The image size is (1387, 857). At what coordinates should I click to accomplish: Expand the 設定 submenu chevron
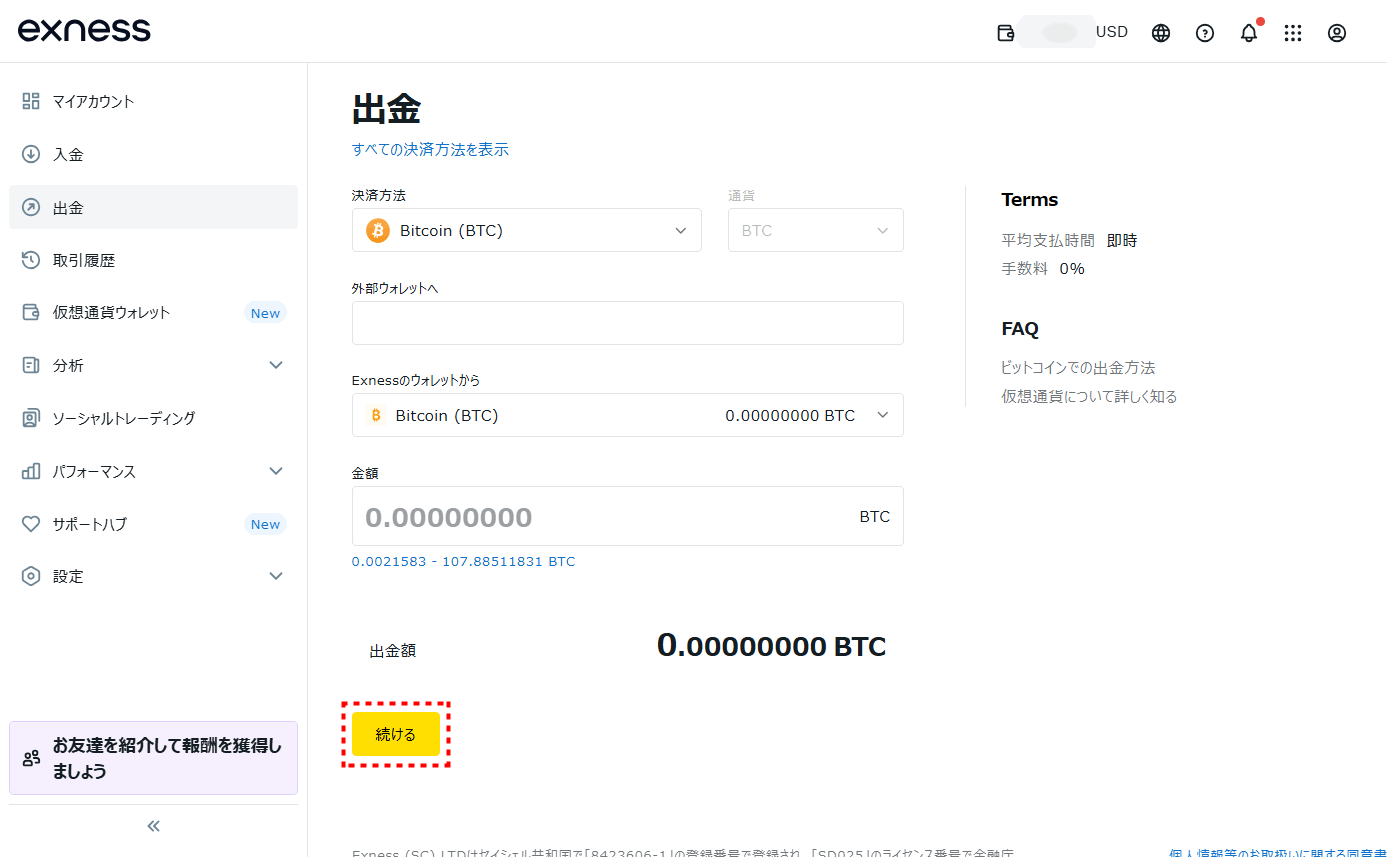click(x=277, y=576)
